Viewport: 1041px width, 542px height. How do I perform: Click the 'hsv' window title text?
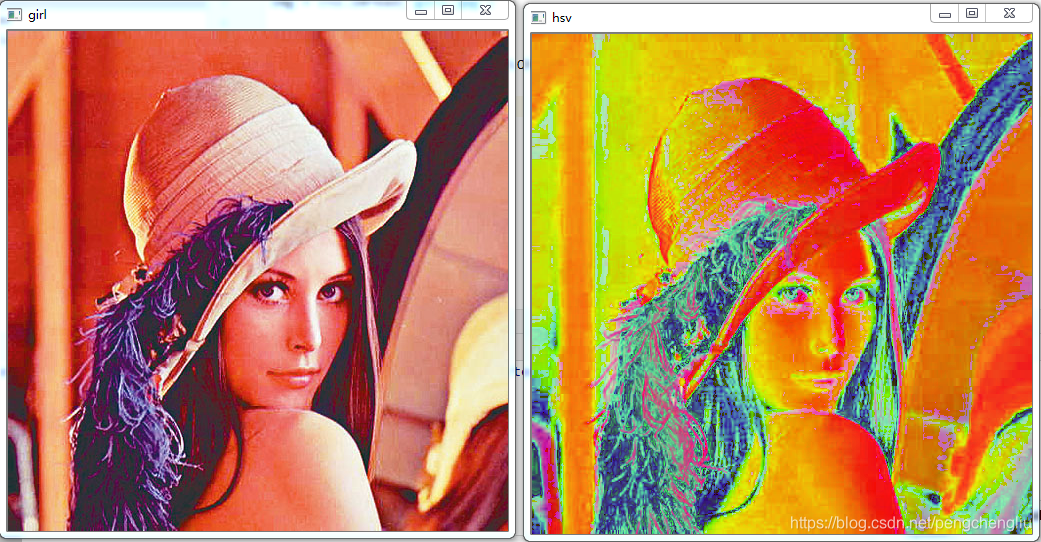pos(562,18)
